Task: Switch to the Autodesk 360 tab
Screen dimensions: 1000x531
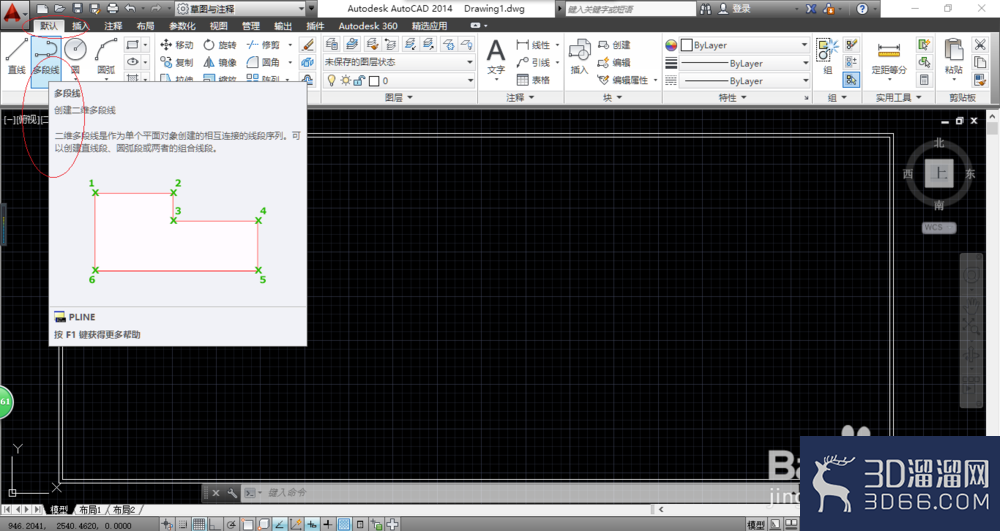Action: (x=367, y=25)
